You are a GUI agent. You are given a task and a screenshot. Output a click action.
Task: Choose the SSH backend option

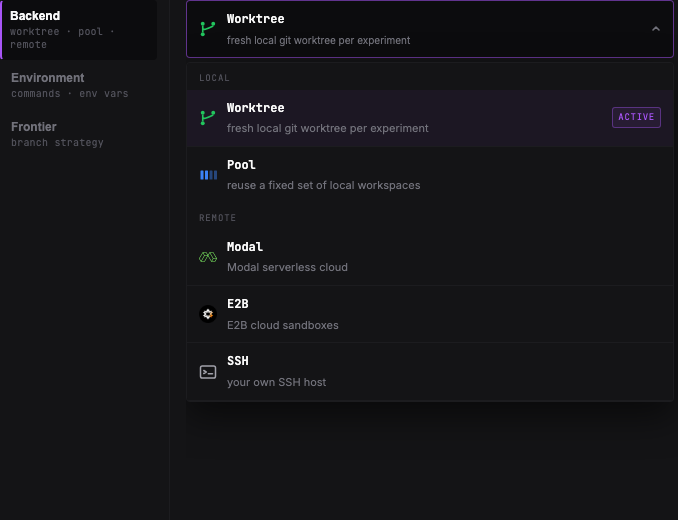pyautogui.click(x=430, y=372)
